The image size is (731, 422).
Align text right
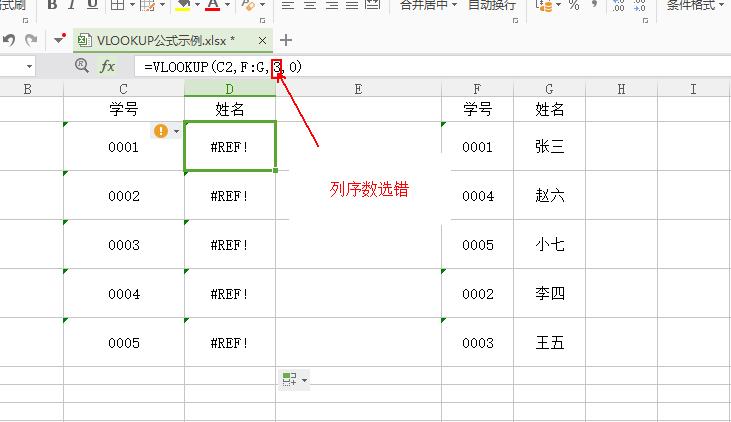331,5
